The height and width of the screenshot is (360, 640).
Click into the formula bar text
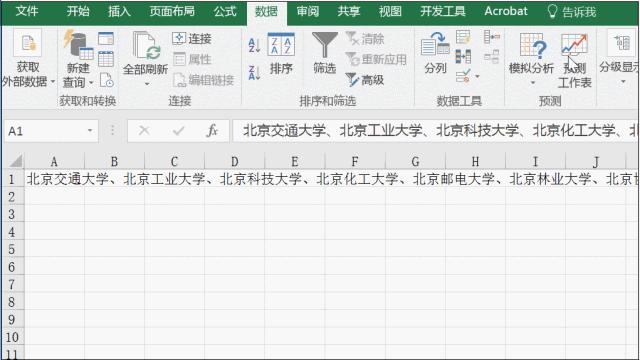[x=435, y=131]
